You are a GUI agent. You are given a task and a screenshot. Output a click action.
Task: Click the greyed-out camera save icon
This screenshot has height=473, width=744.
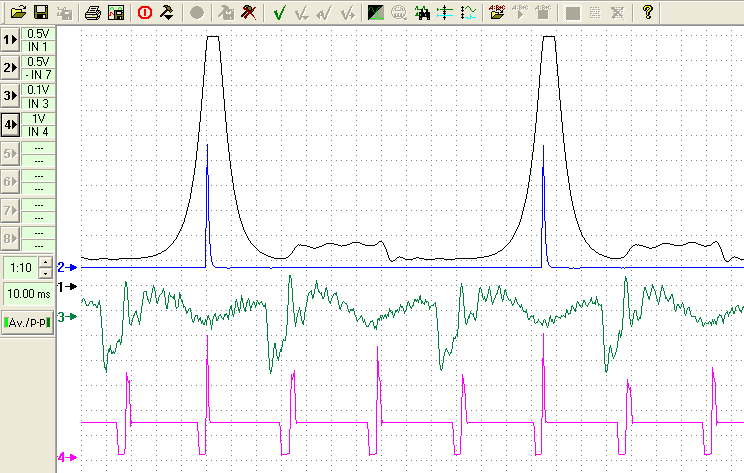click(64, 12)
